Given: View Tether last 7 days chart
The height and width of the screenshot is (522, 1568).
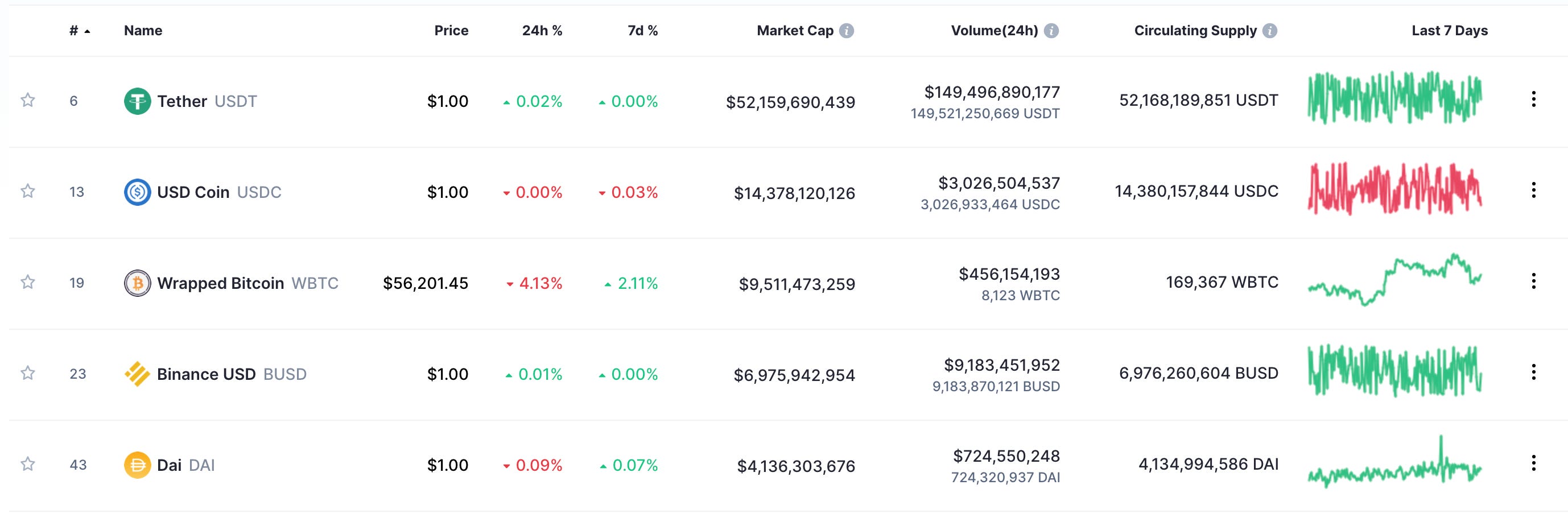Looking at the screenshot, I should 1394,97.
